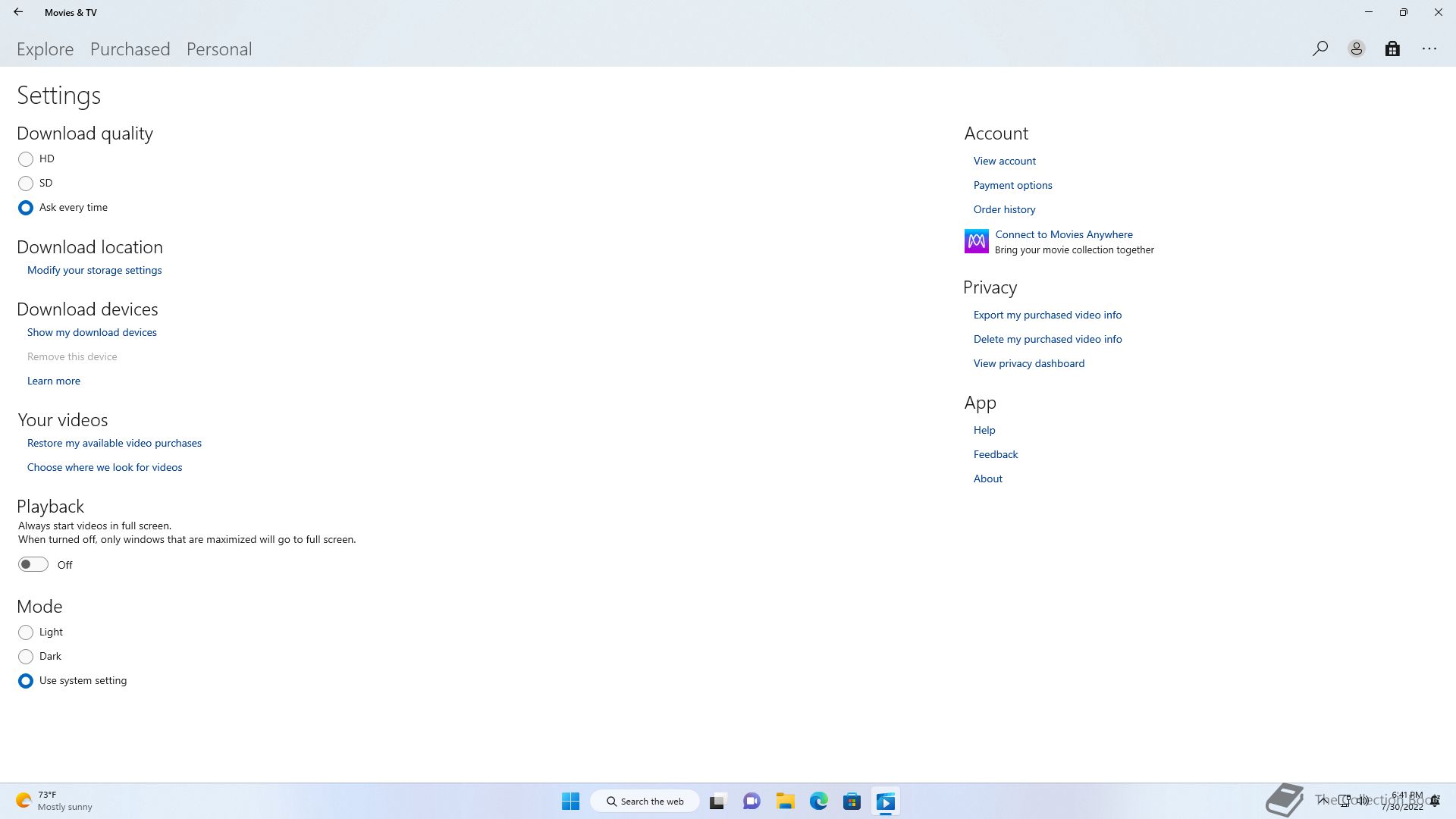Open File Explorer on taskbar
The height and width of the screenshot is (819, 1456).
[x=785, y=801]
